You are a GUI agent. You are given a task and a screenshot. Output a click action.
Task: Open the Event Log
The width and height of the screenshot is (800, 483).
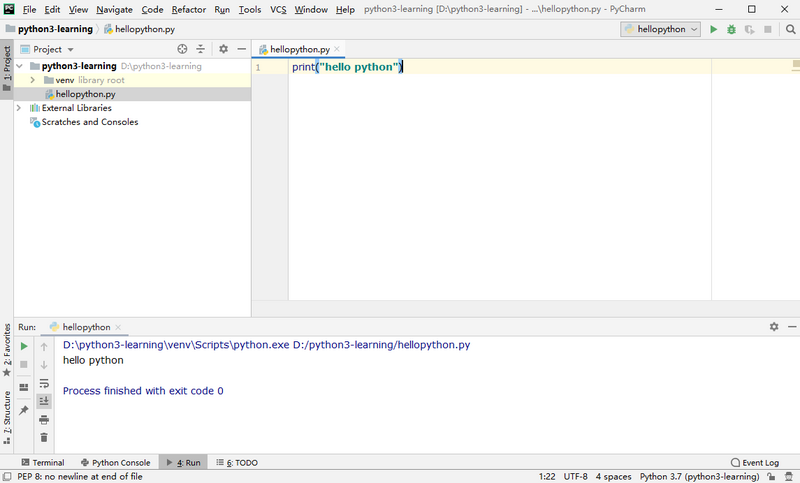[755, 463]
